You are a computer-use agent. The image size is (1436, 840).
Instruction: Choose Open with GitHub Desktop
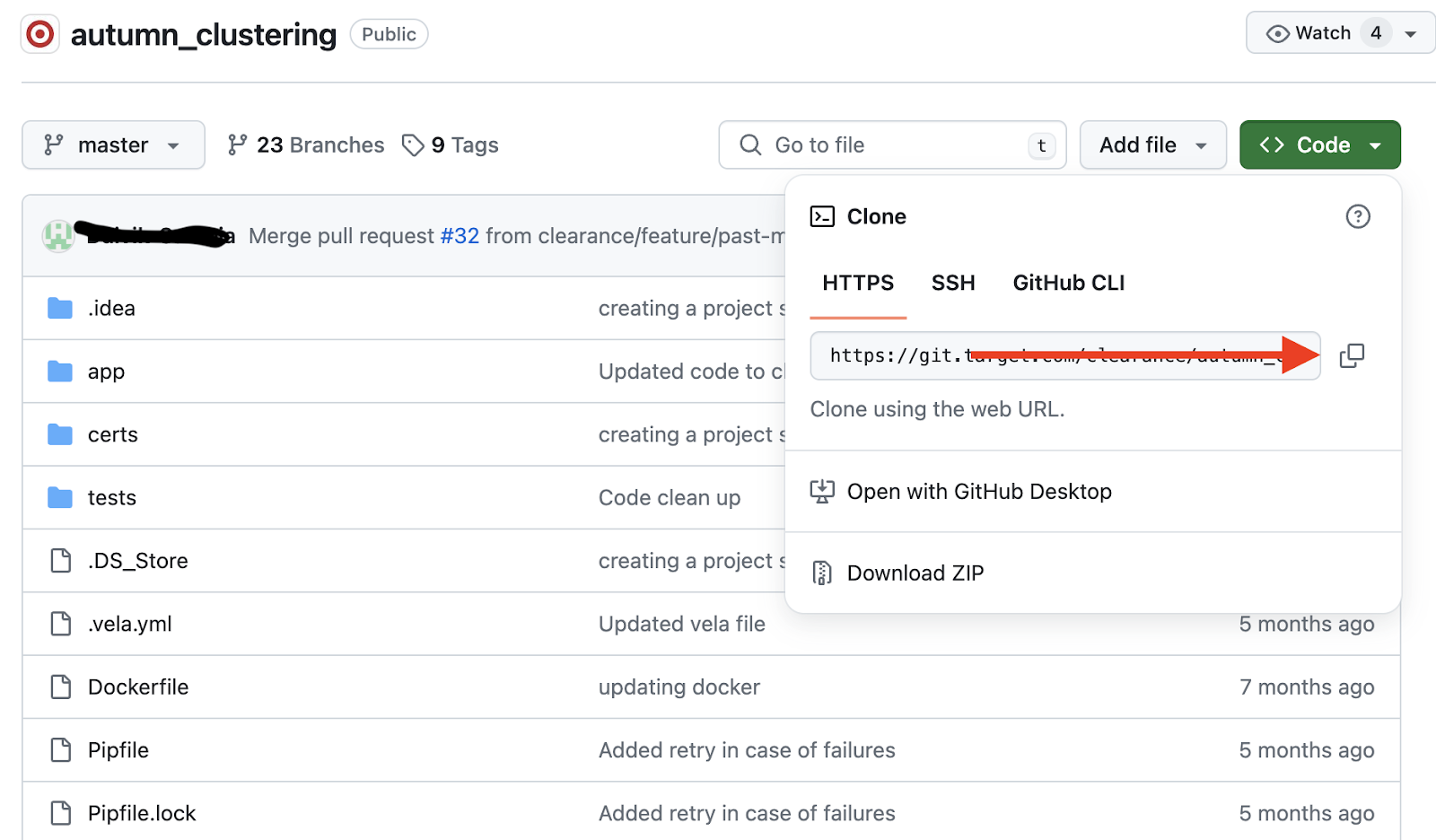[x=1092, y=492]
